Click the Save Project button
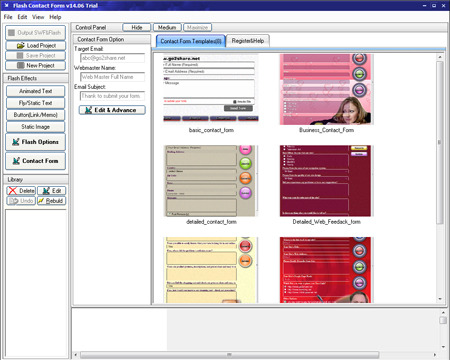450x360 pixels. 36,55
